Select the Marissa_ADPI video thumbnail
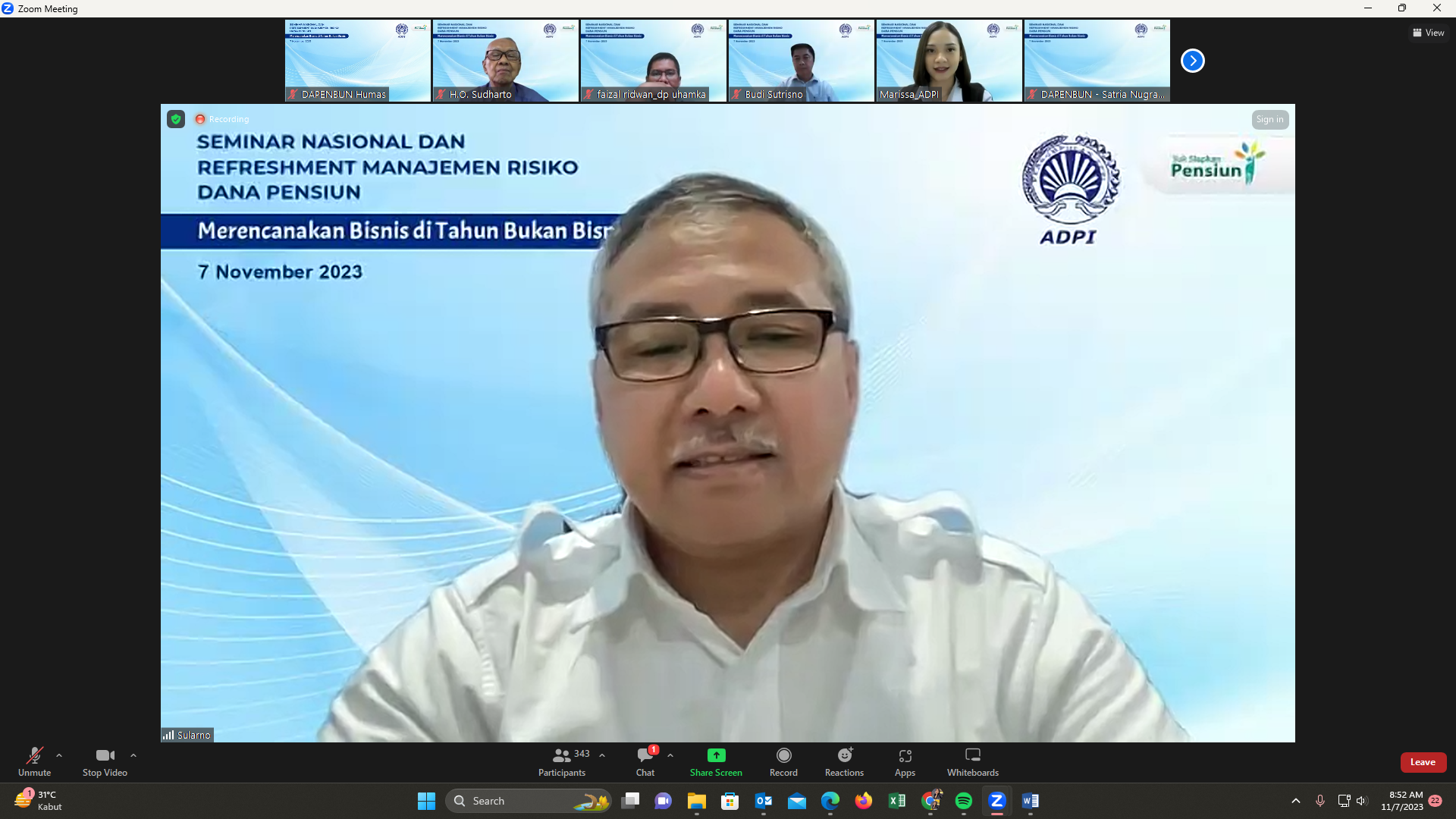Image resolution: width=1456 pixels, height=819 pixels. tap(949, 61)
